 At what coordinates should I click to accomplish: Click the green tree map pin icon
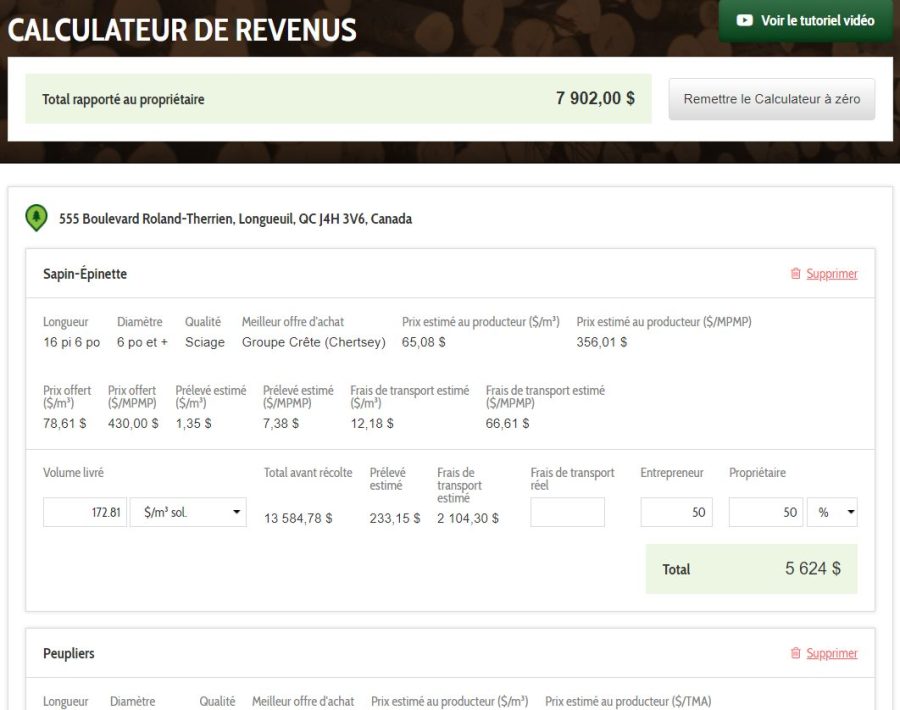36,218
